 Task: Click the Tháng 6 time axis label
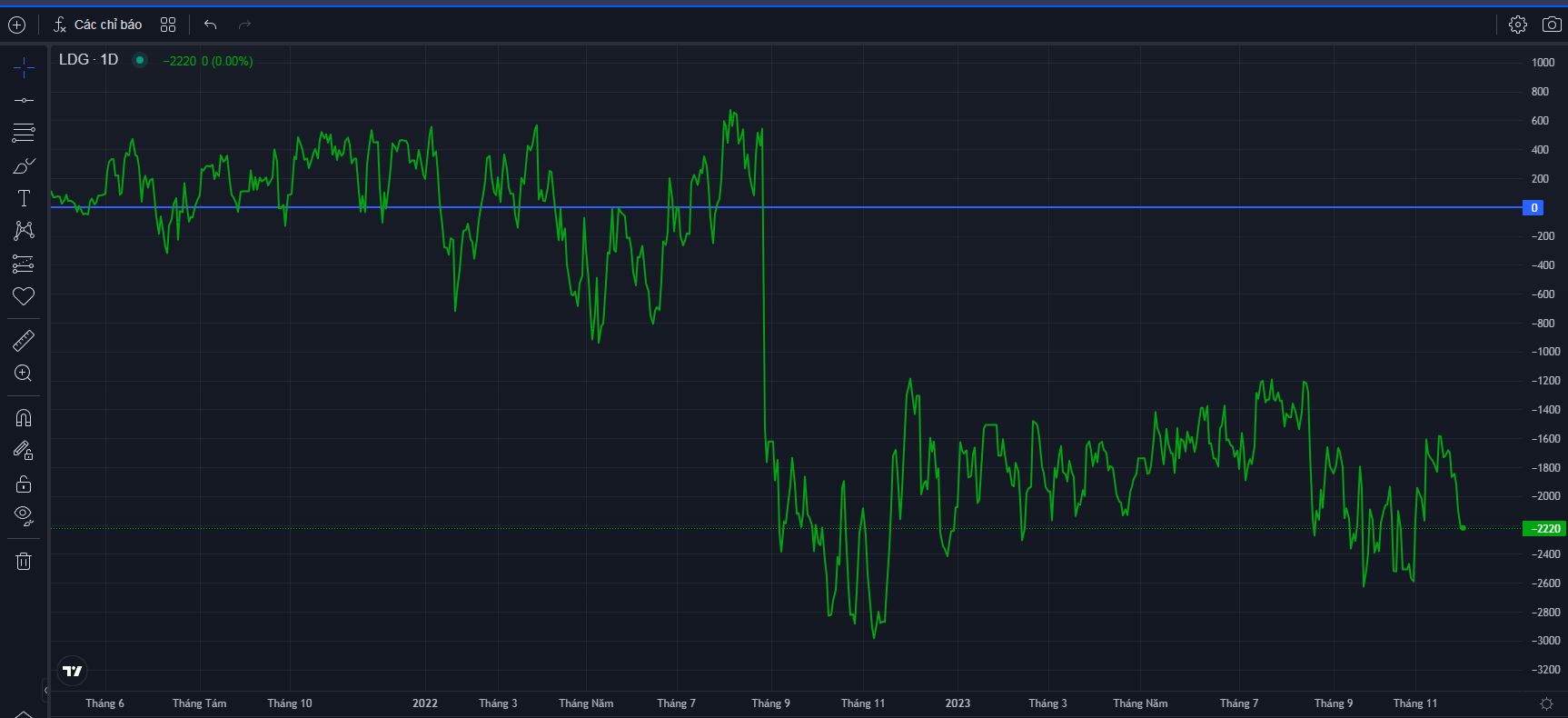[x=105, y=703]
